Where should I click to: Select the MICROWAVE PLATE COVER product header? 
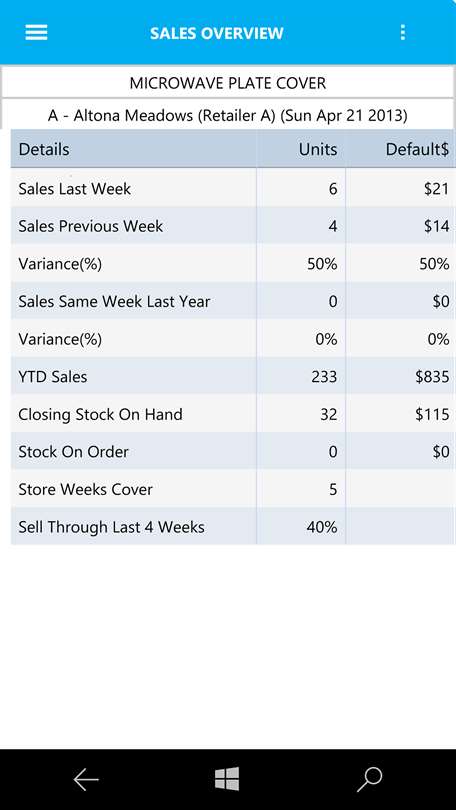click(228, 83)
